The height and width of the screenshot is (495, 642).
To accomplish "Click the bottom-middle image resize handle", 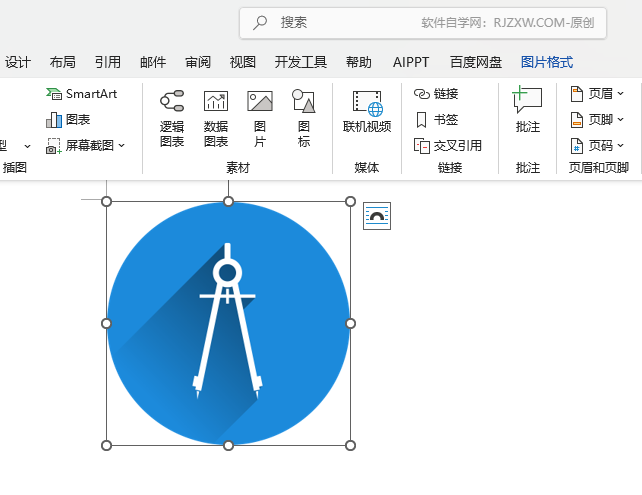I will coord(228,445).
